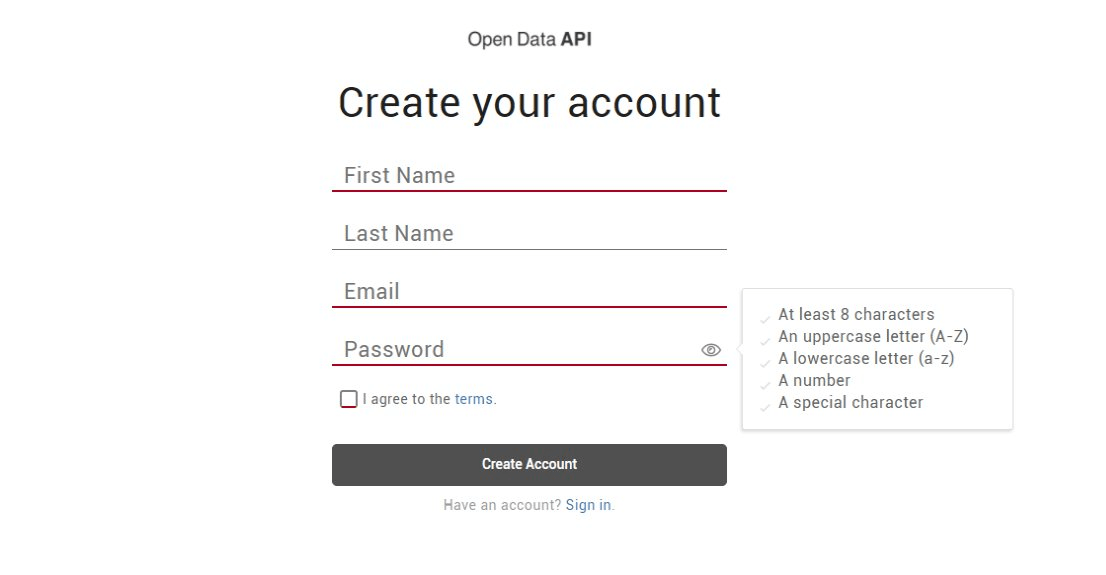1106x575 pixels.
Task: Follow the Sign in link
Action: coord(588,505)
